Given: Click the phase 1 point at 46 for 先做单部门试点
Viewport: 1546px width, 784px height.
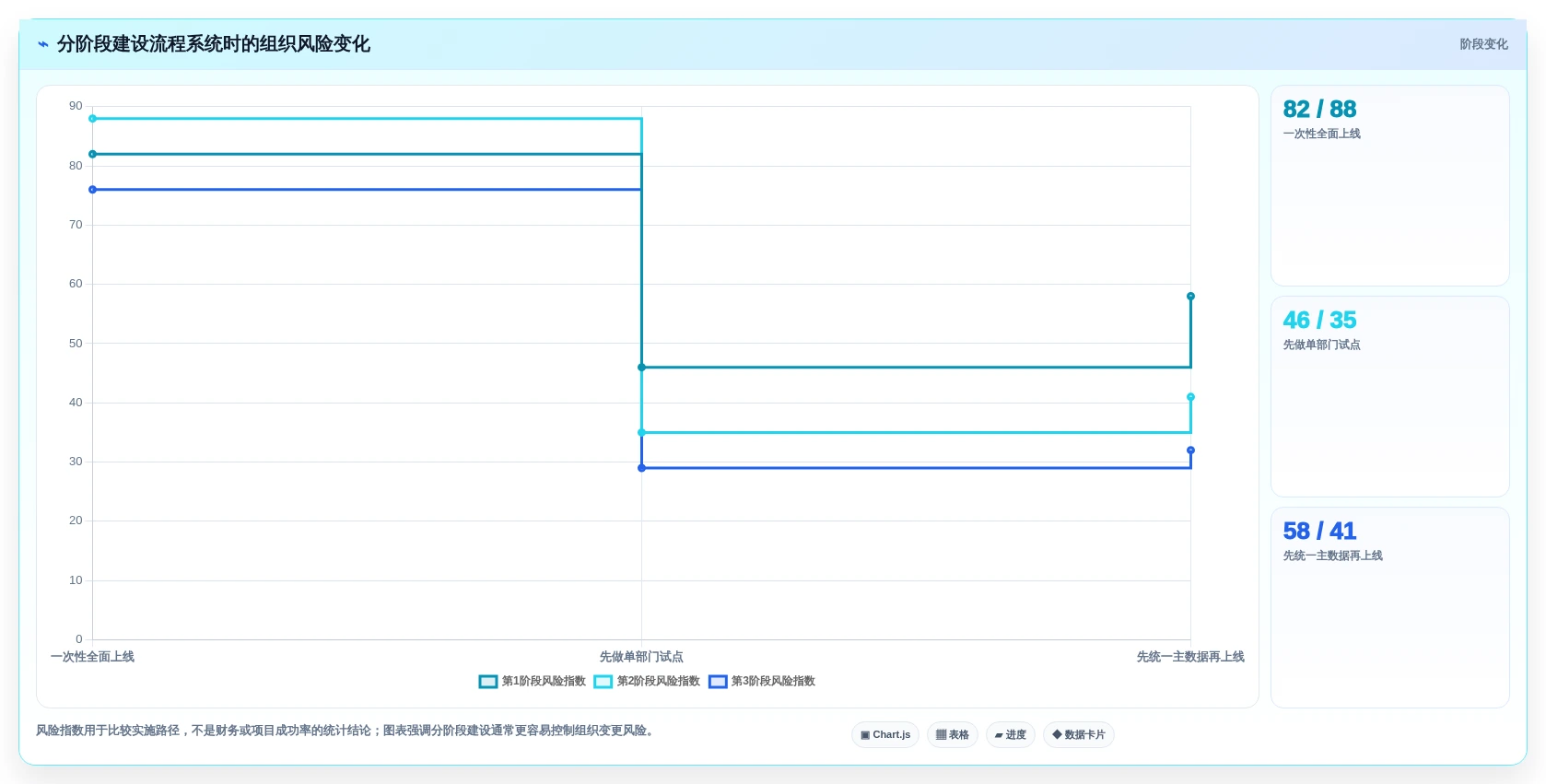Looking at the screenshot, I should point(641,368).
